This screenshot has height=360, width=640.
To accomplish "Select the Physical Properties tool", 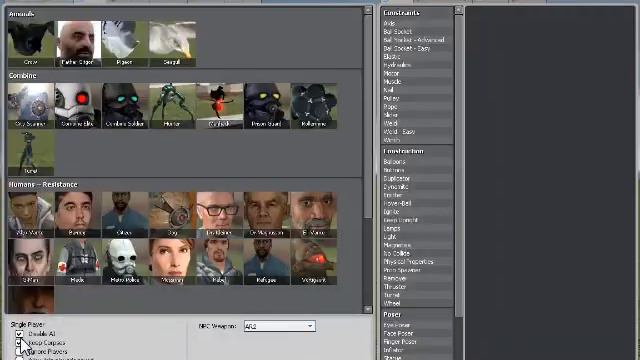I will tap(417, 262).
